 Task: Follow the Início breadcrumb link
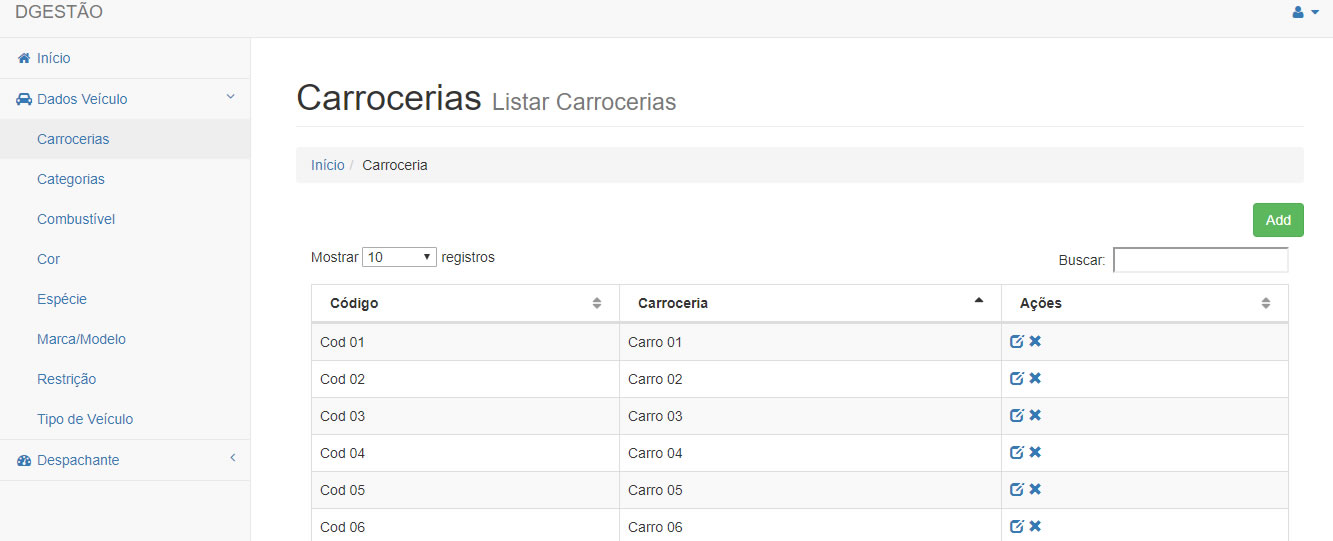[x=327, y=165]
